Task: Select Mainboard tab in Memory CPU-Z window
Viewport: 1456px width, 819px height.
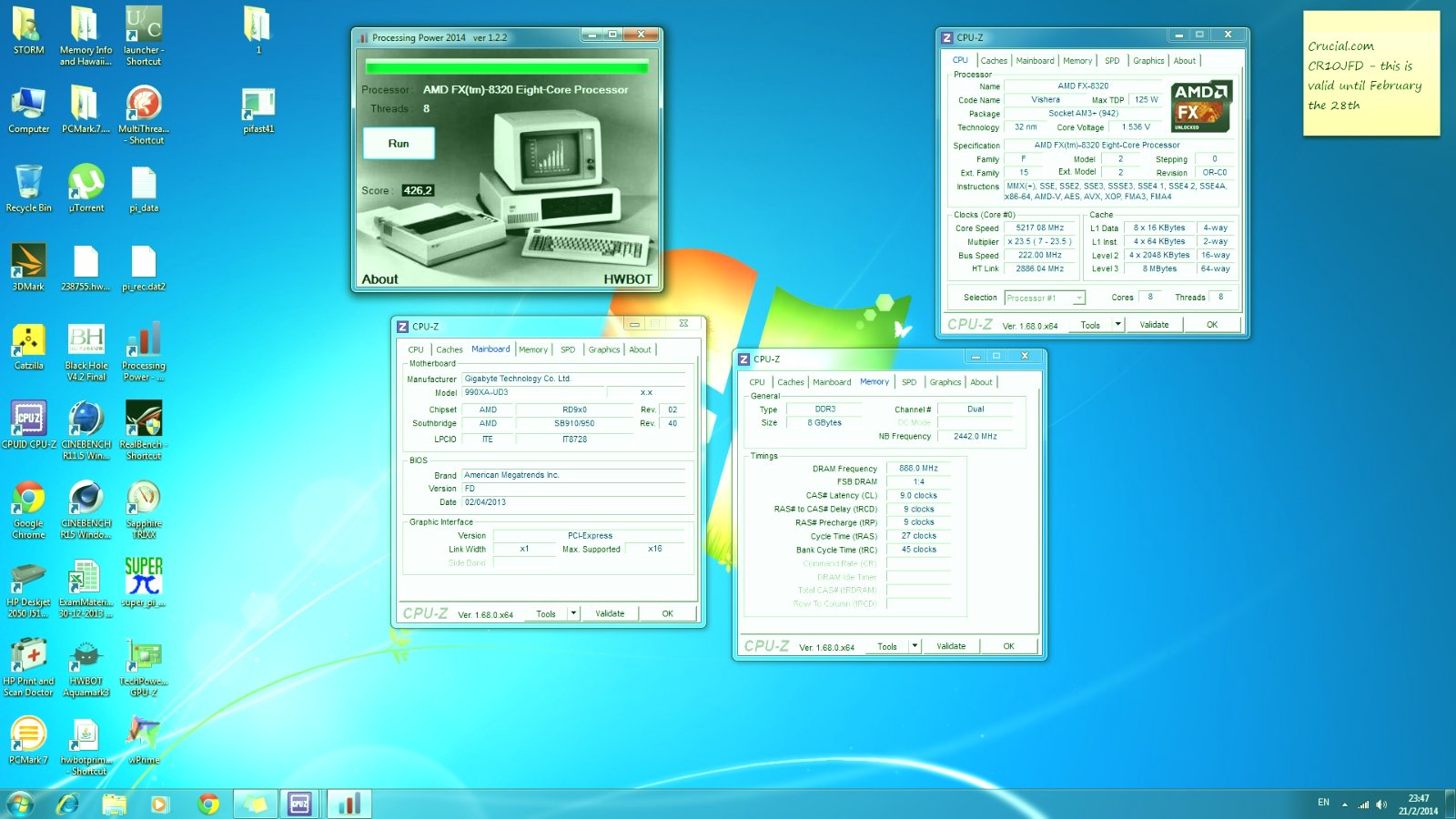Action: (832, 382)
